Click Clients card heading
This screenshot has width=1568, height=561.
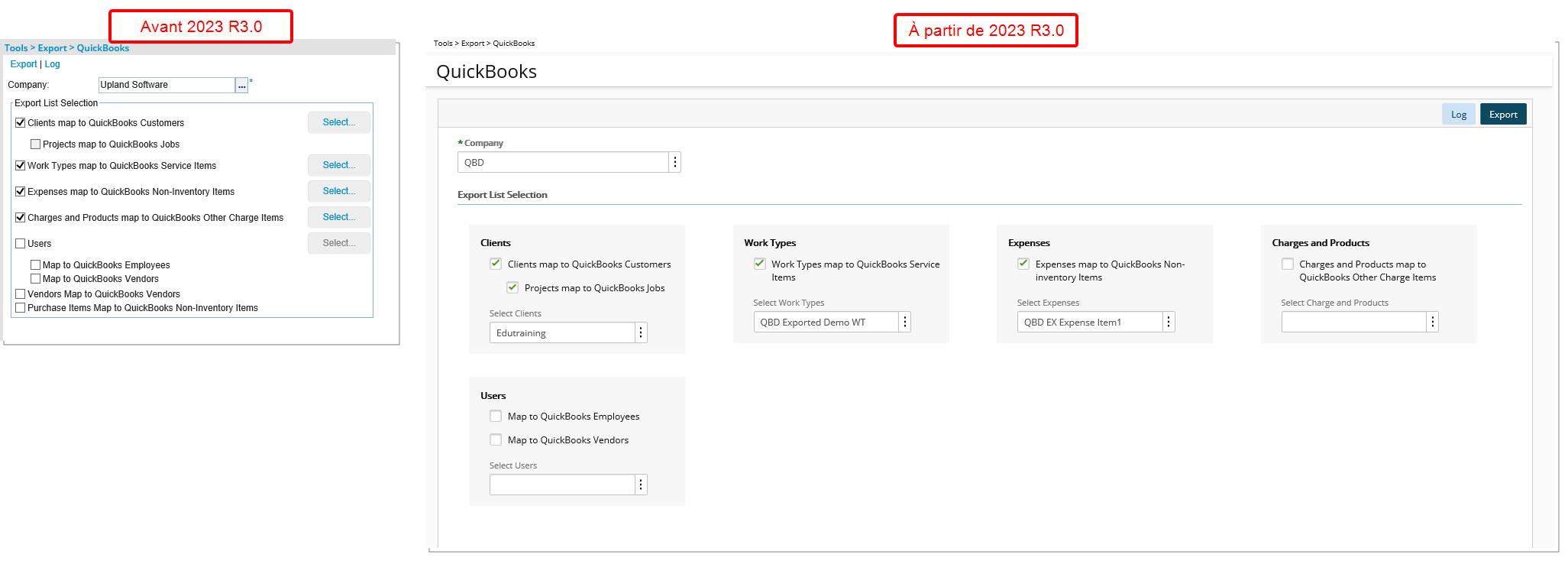tap(496, 243)
